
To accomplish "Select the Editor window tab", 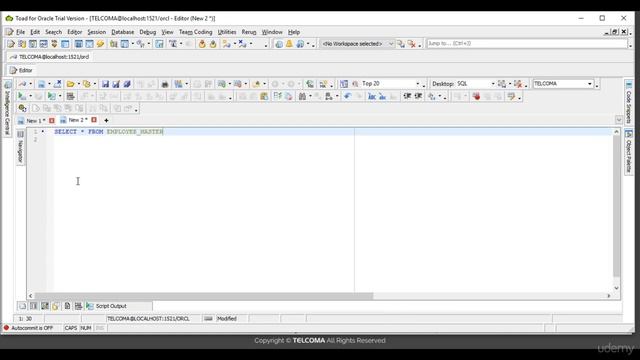I will [x=21, y=70].
